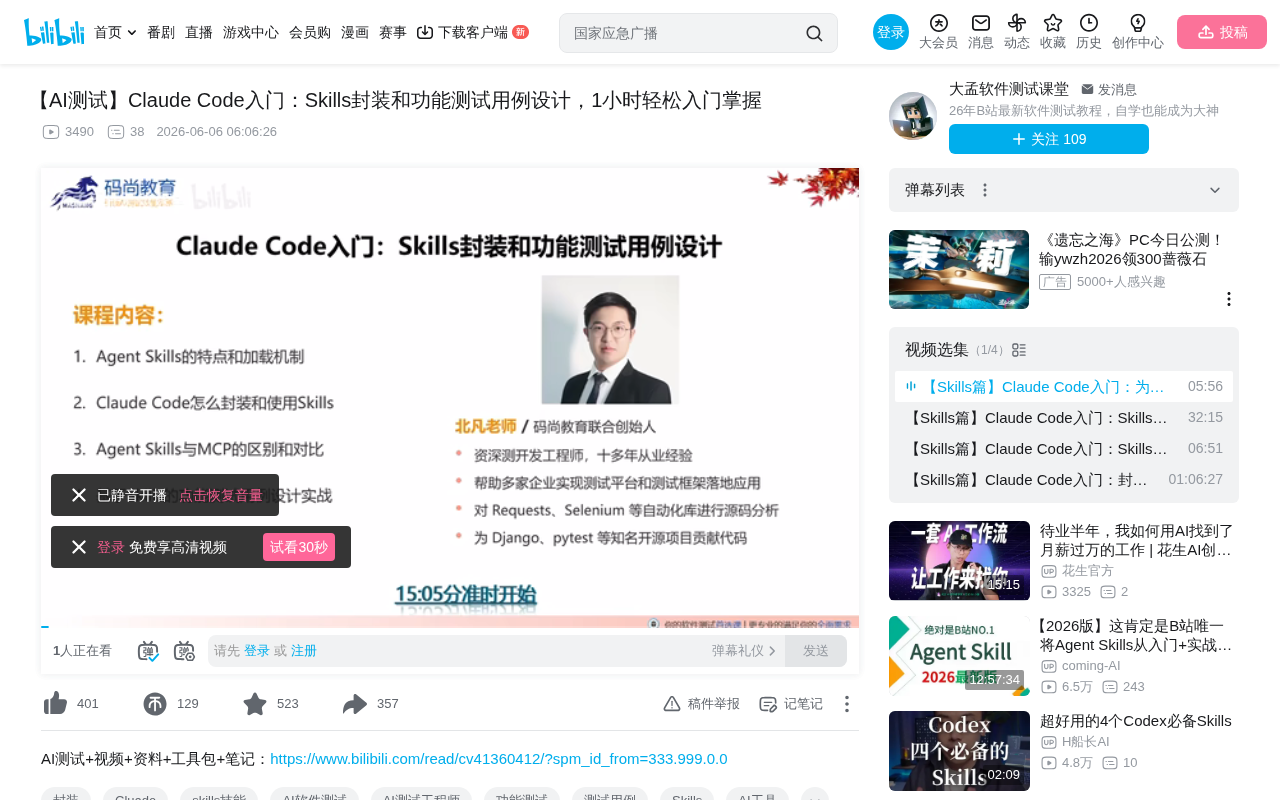
Task: Click 发送 danmaku send button
Action: 816,651
